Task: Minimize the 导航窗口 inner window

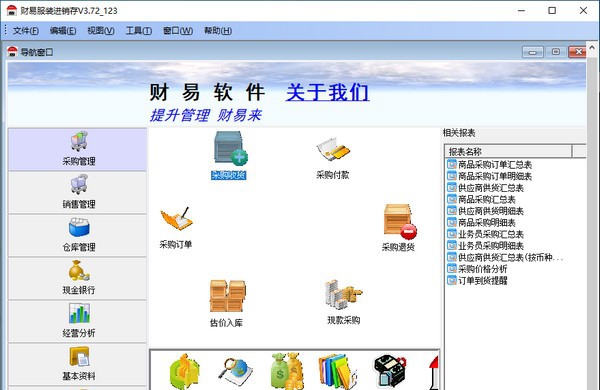Action: pos(533,52)
